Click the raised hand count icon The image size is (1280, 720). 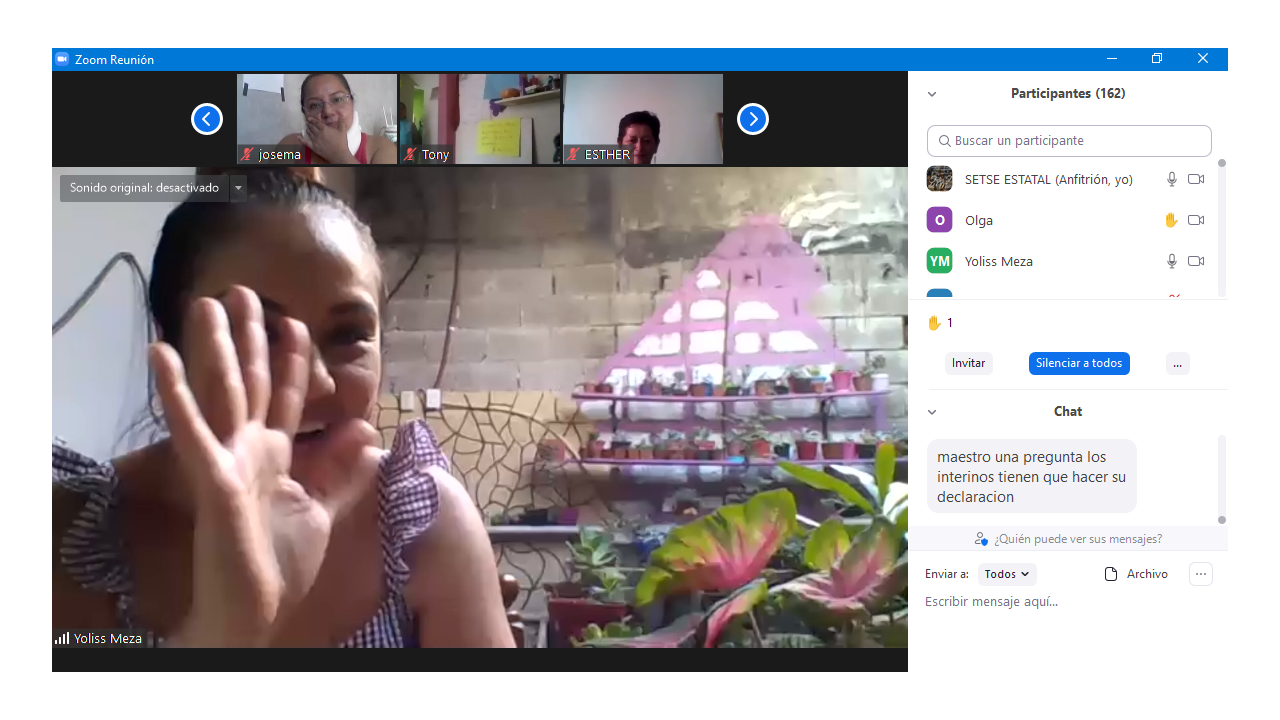(934, 323)
